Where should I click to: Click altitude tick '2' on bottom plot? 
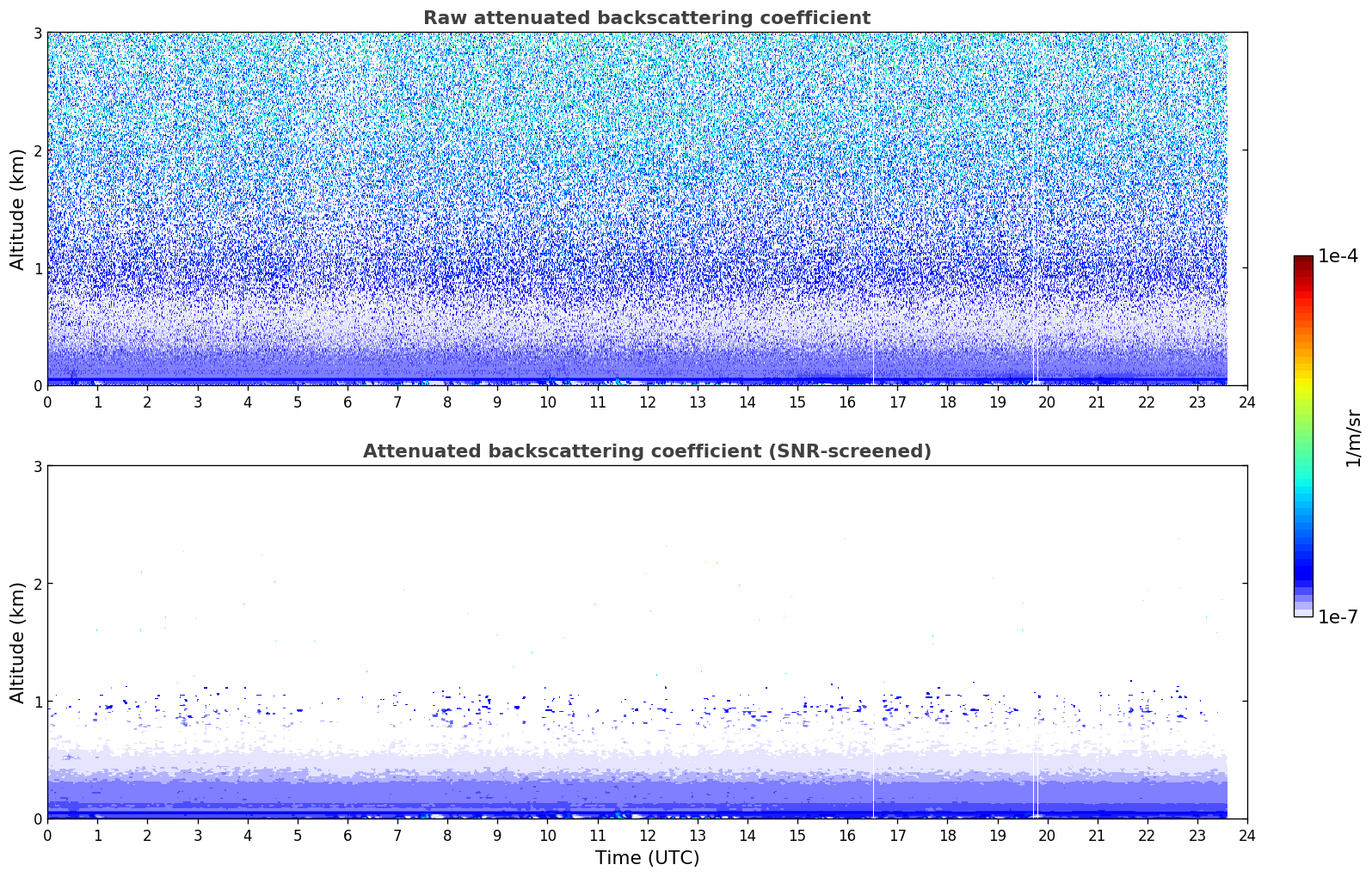37,584
